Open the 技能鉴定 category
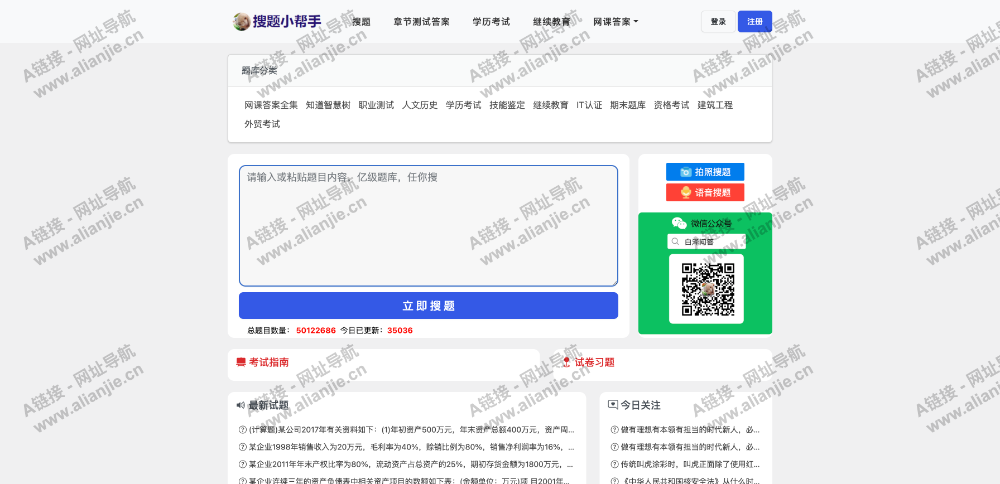Image resolution: width=1000 pixels, height=484 pixels. click(x=507, y=105)
